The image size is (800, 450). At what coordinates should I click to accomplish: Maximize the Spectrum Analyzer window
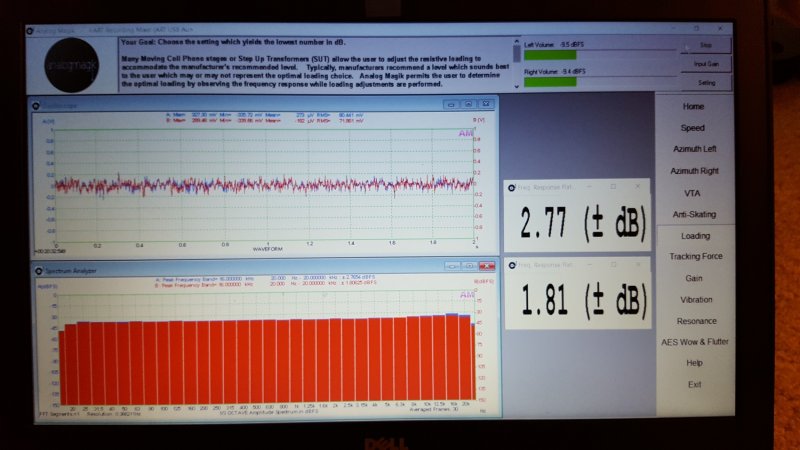tap(469, 266)
